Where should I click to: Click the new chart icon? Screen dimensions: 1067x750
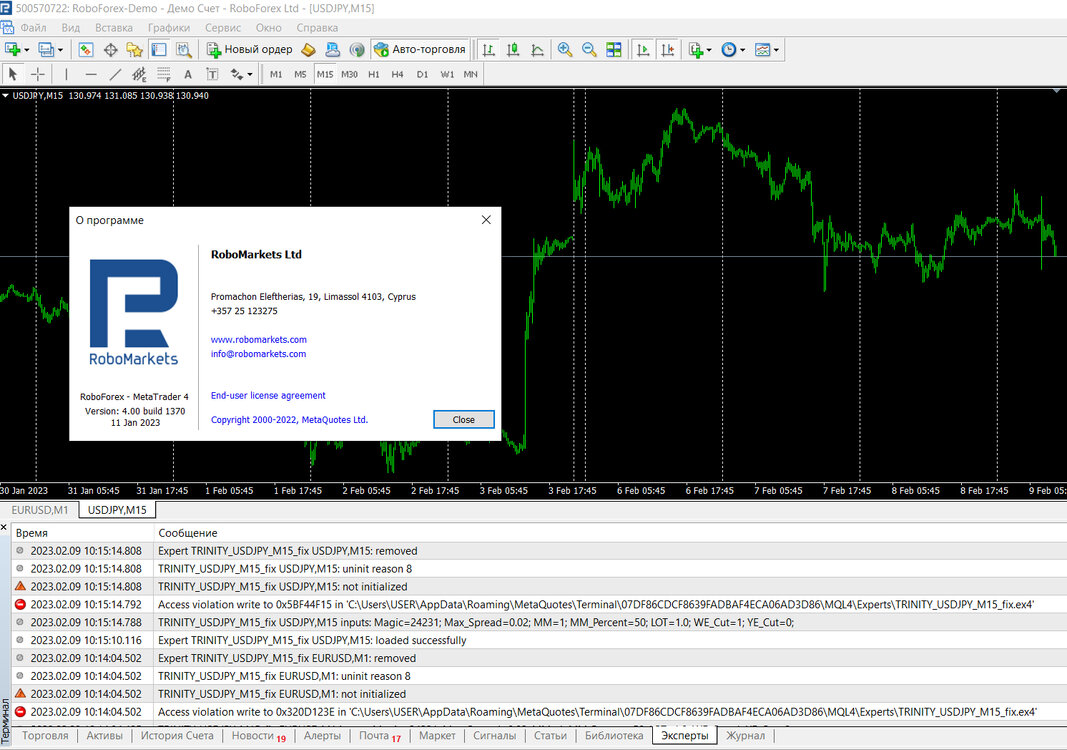tap(12, 50)
